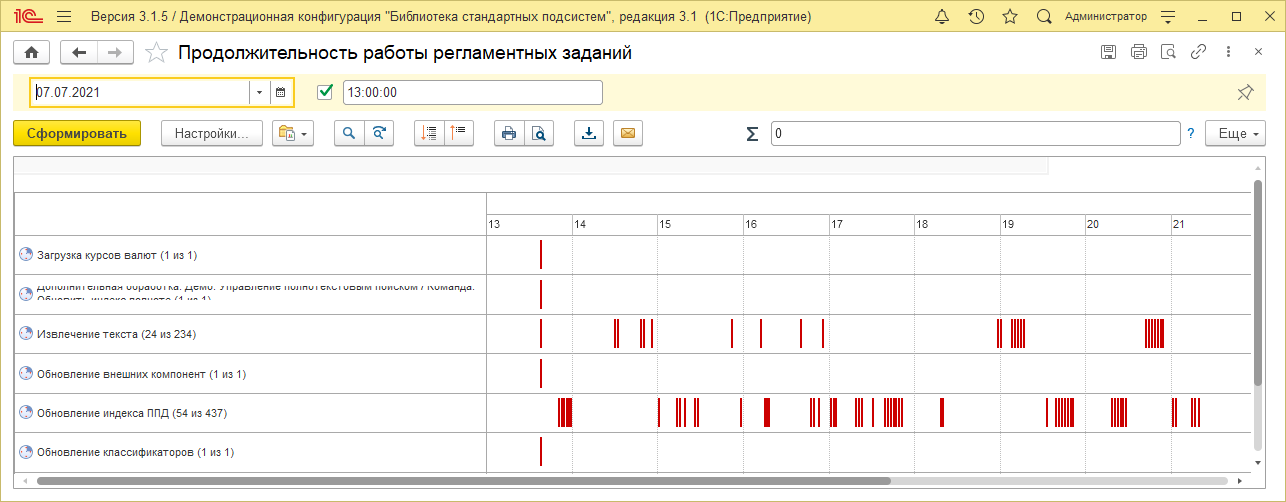The width and height of the screenshot is (1286, 502).
Task: Open the date dropdown arrow
Action: coord(260,92)
